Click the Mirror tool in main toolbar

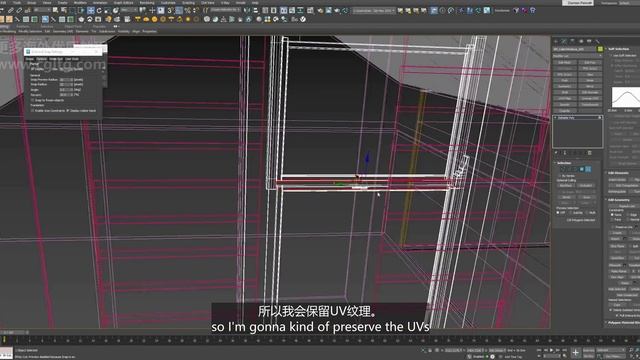point(247,10)
